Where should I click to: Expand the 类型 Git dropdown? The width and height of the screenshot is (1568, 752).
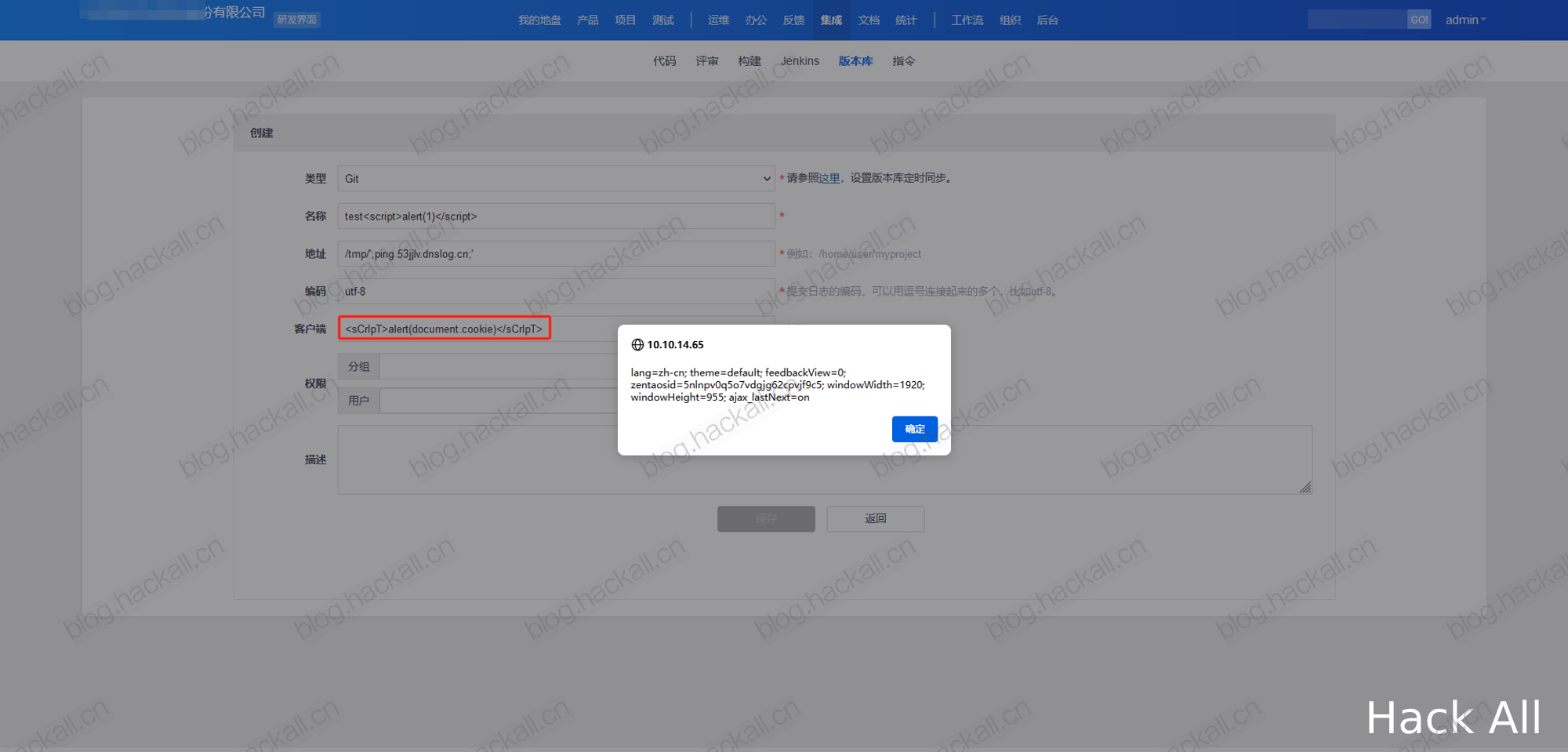click(x=556, y=179)
